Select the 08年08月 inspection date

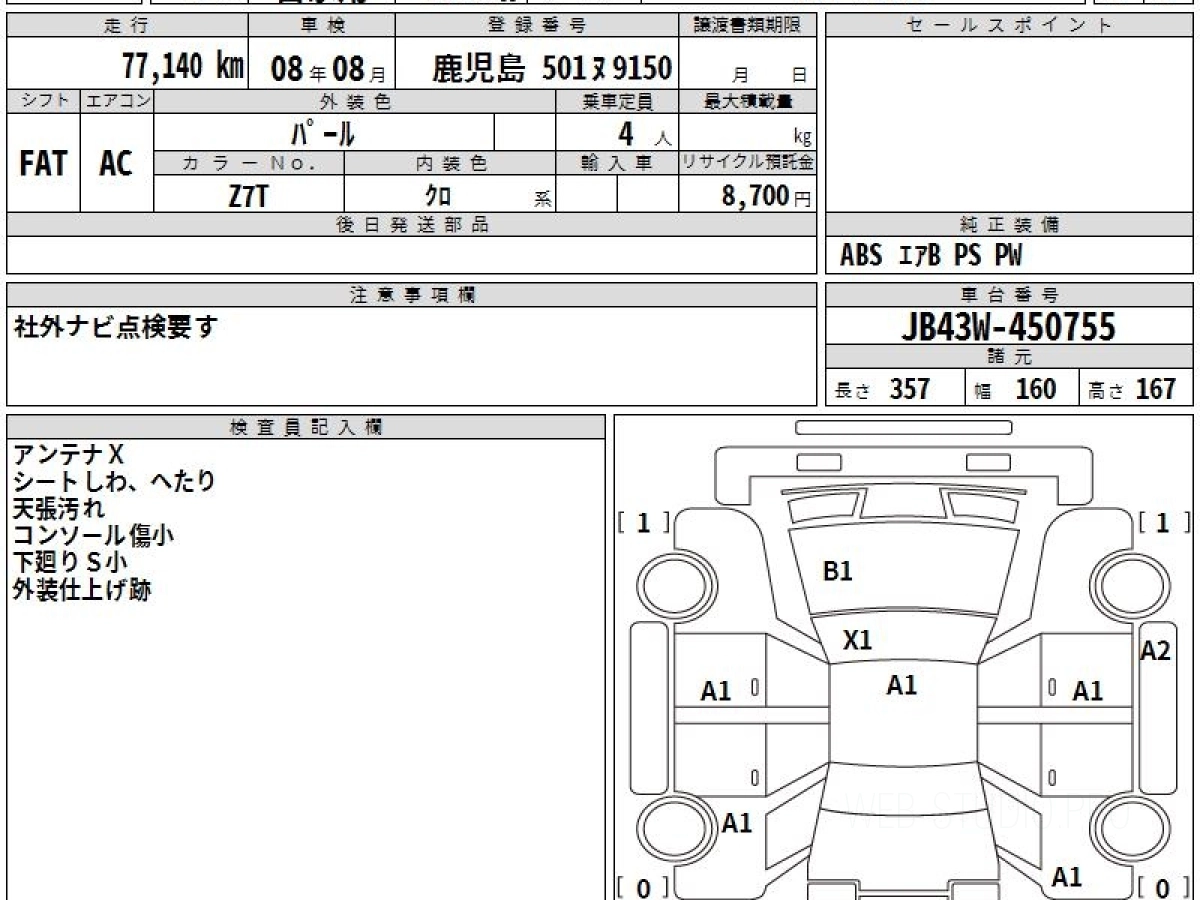[x=328, y=69]
